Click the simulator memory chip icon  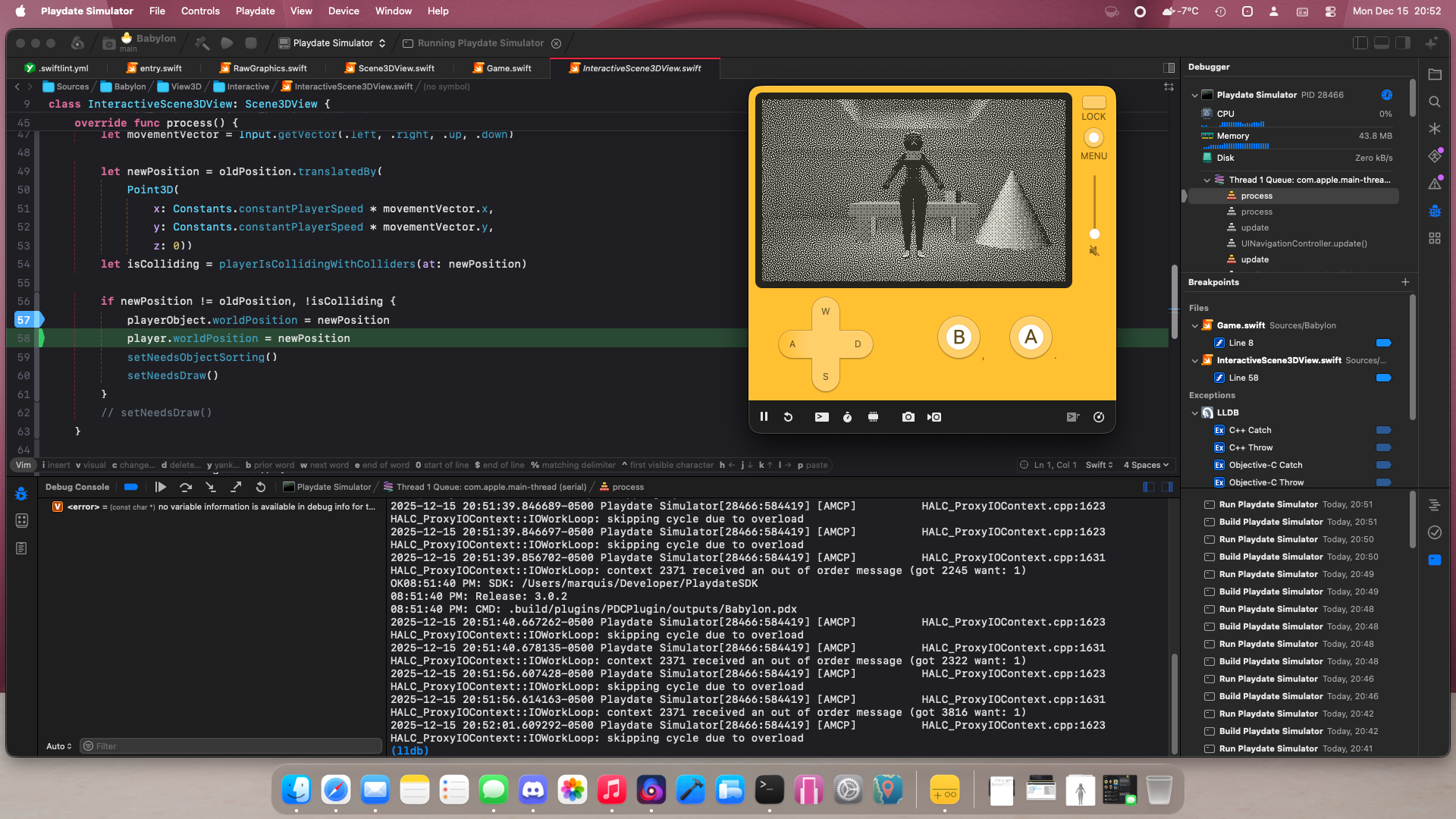pos(873,417)
